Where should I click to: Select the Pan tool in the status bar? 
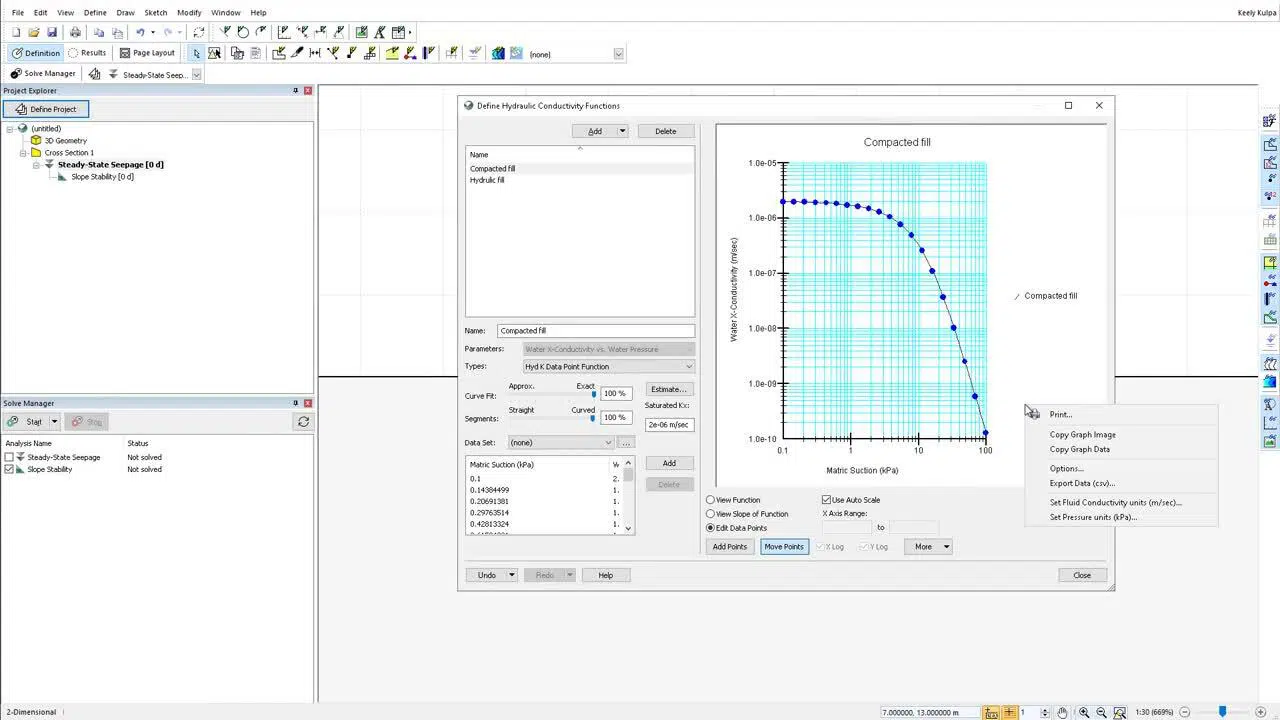click(1062, 712)
